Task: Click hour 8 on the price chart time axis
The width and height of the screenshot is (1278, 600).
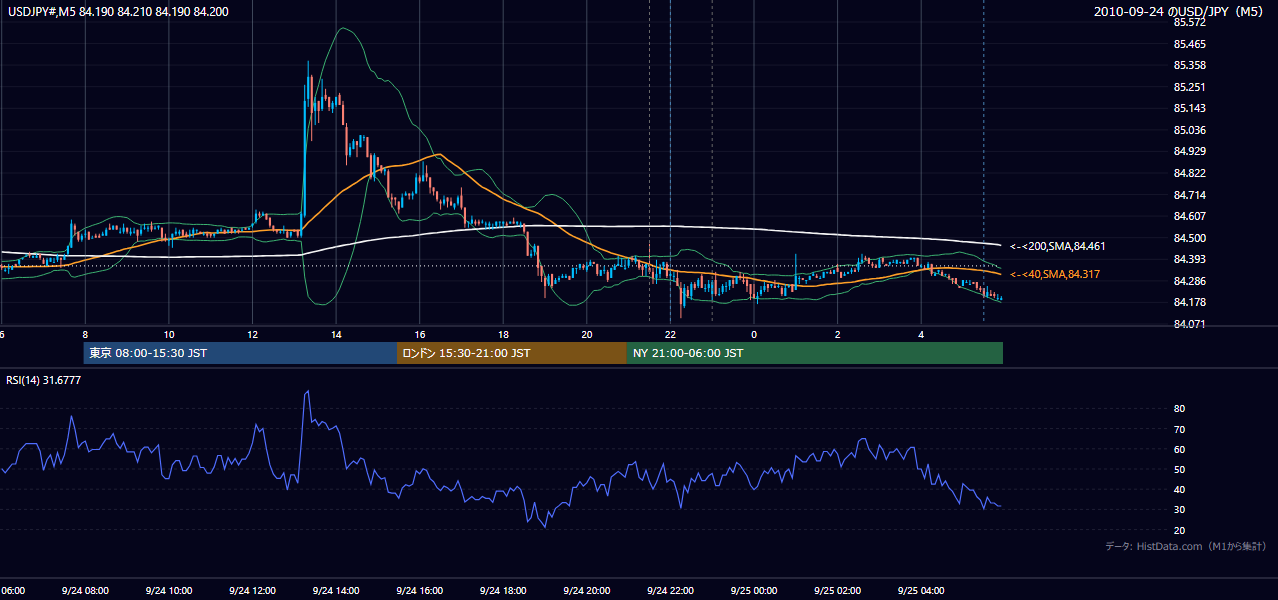Action: pyautogui.click(x=85, y=334)
